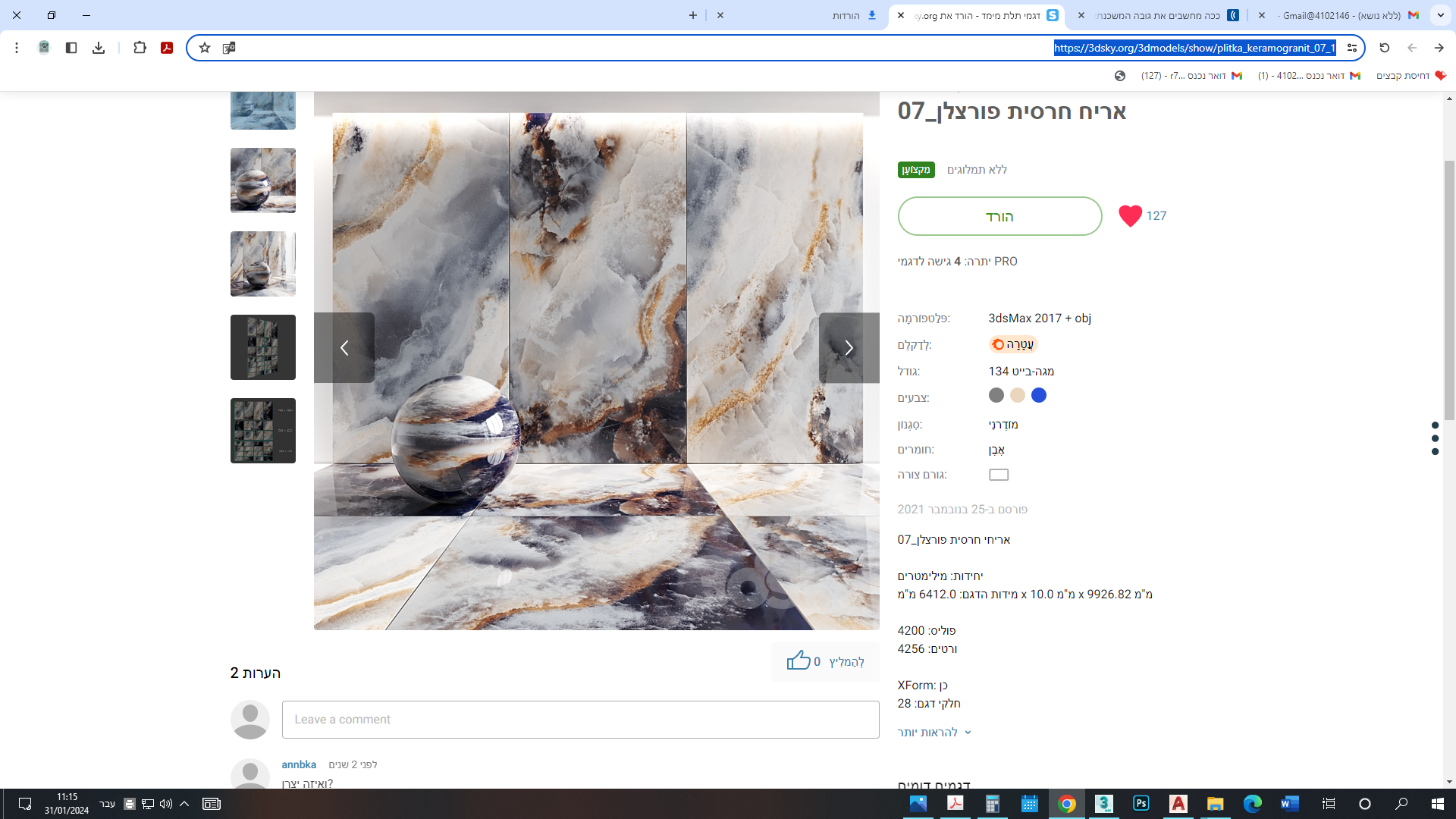Open Chrome downloads icon in toolbar
The image size is (1456, 819).
point(99,48)
